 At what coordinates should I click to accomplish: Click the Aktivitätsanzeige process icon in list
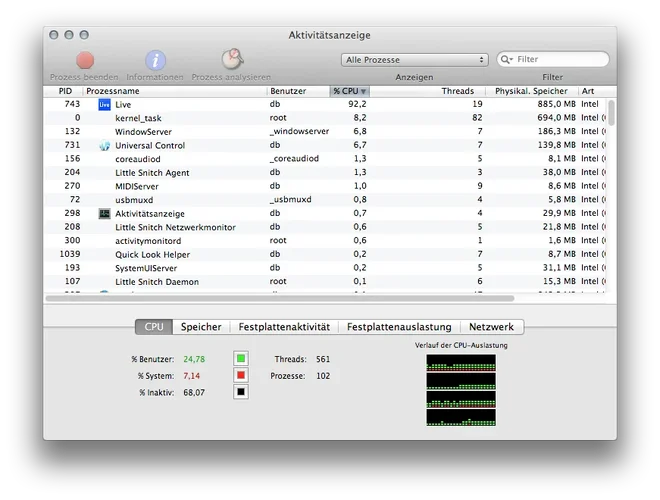pos(104,213)
